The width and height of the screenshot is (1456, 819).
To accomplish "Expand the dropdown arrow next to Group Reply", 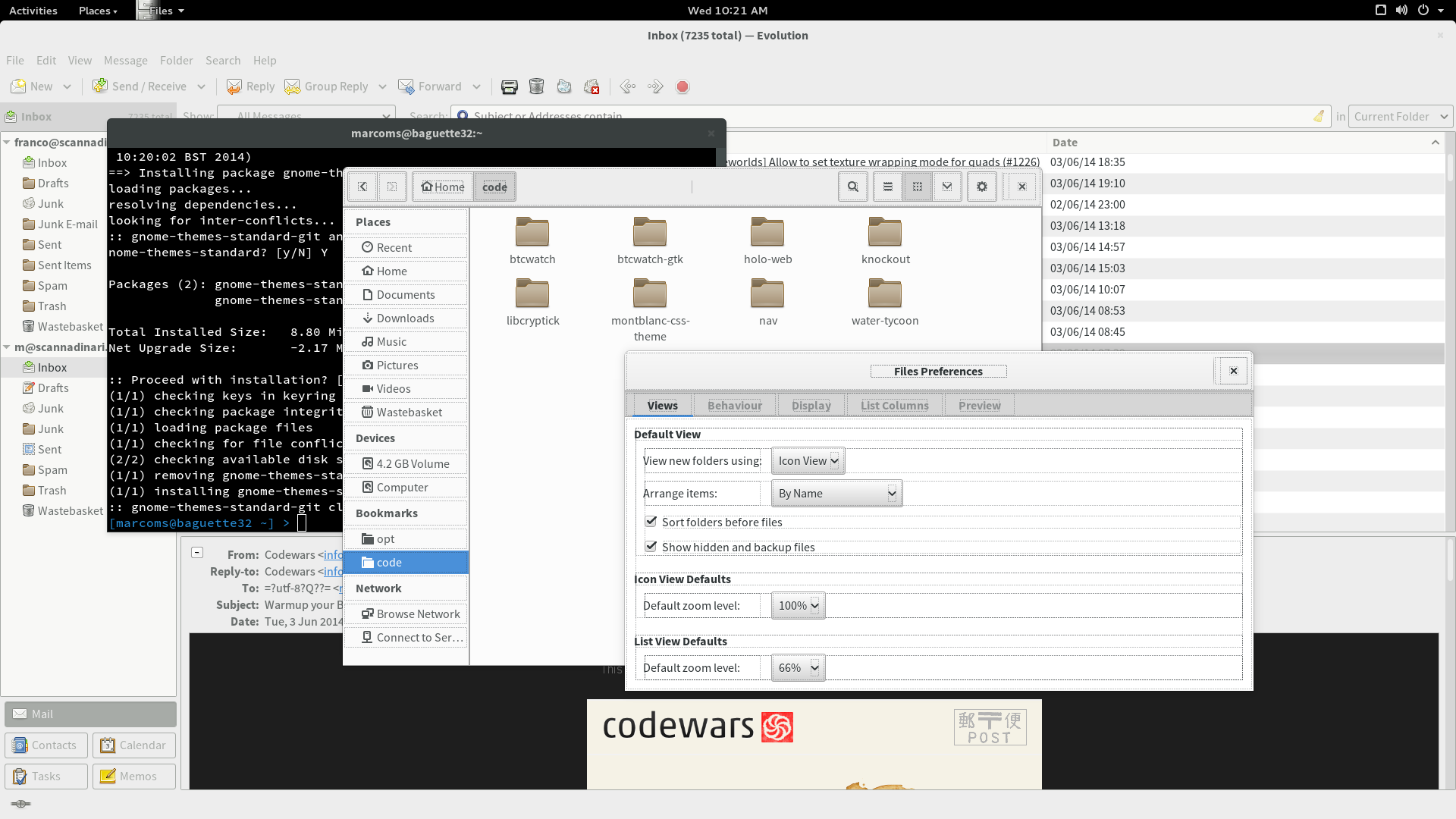I will (382, 86).
